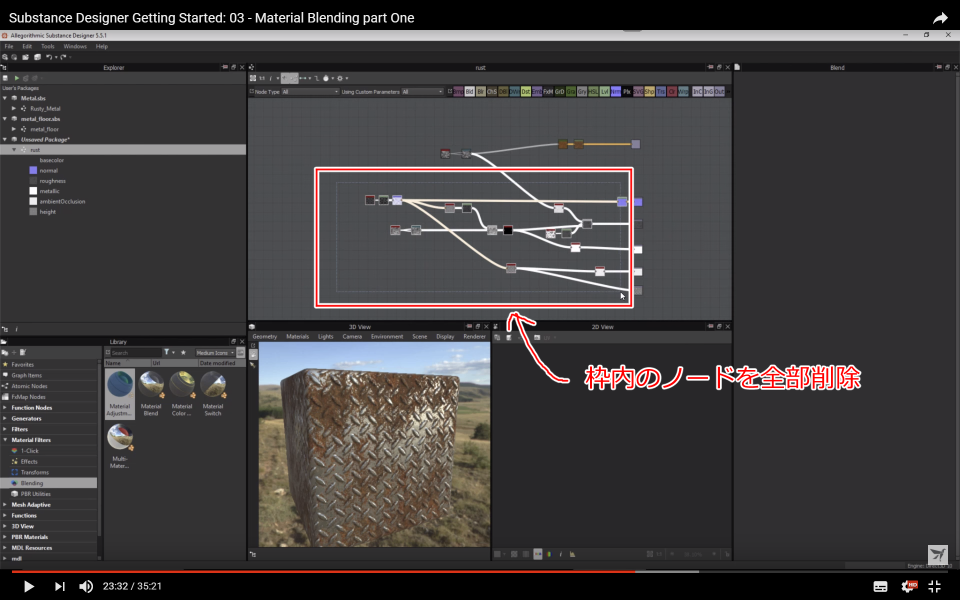960x600 pixels.
Task: Add an FX-Map node (FxM)
Action: click(x=548, y=92)
